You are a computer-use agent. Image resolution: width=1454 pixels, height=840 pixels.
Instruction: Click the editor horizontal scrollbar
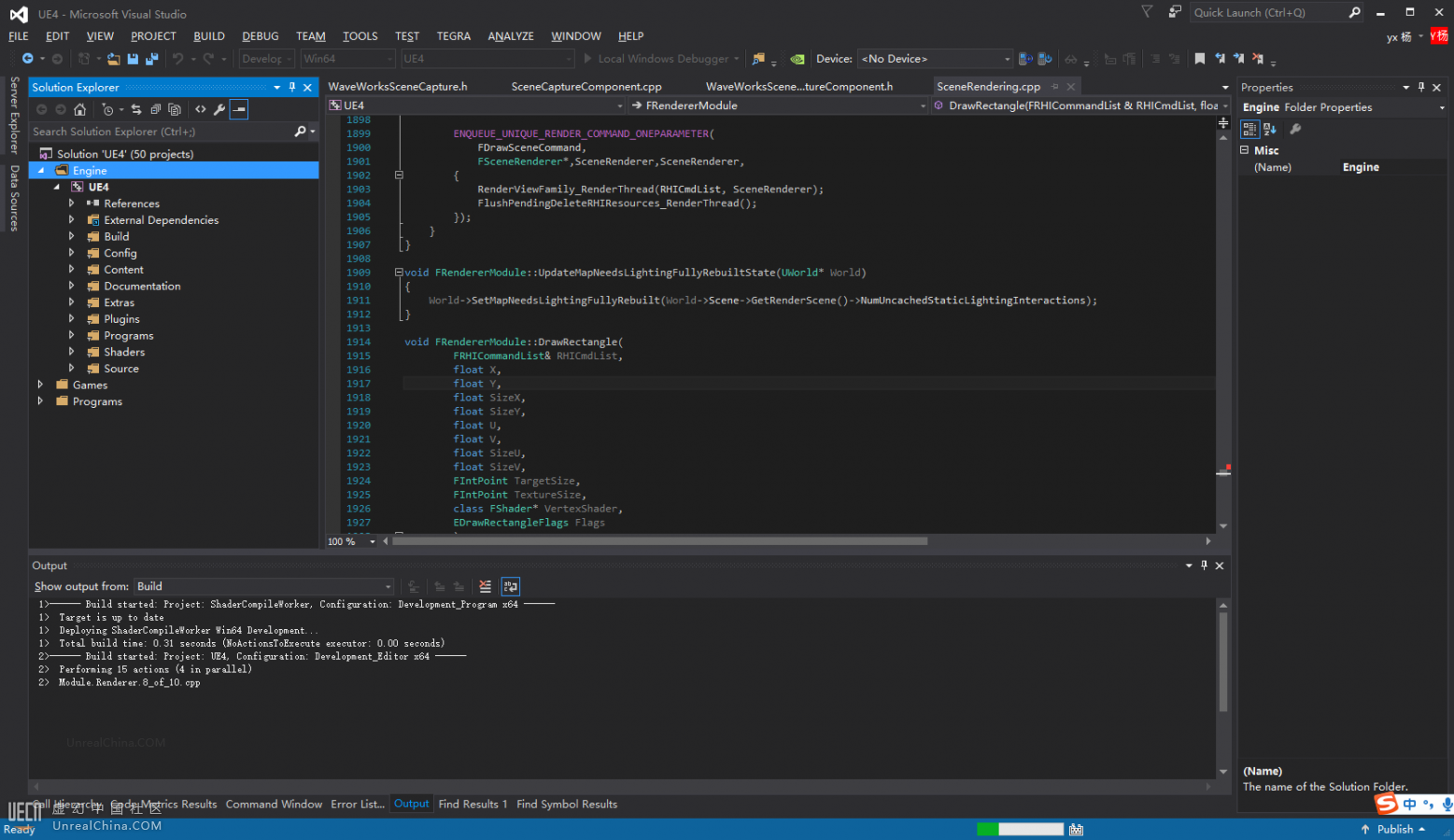coord(659,541)
